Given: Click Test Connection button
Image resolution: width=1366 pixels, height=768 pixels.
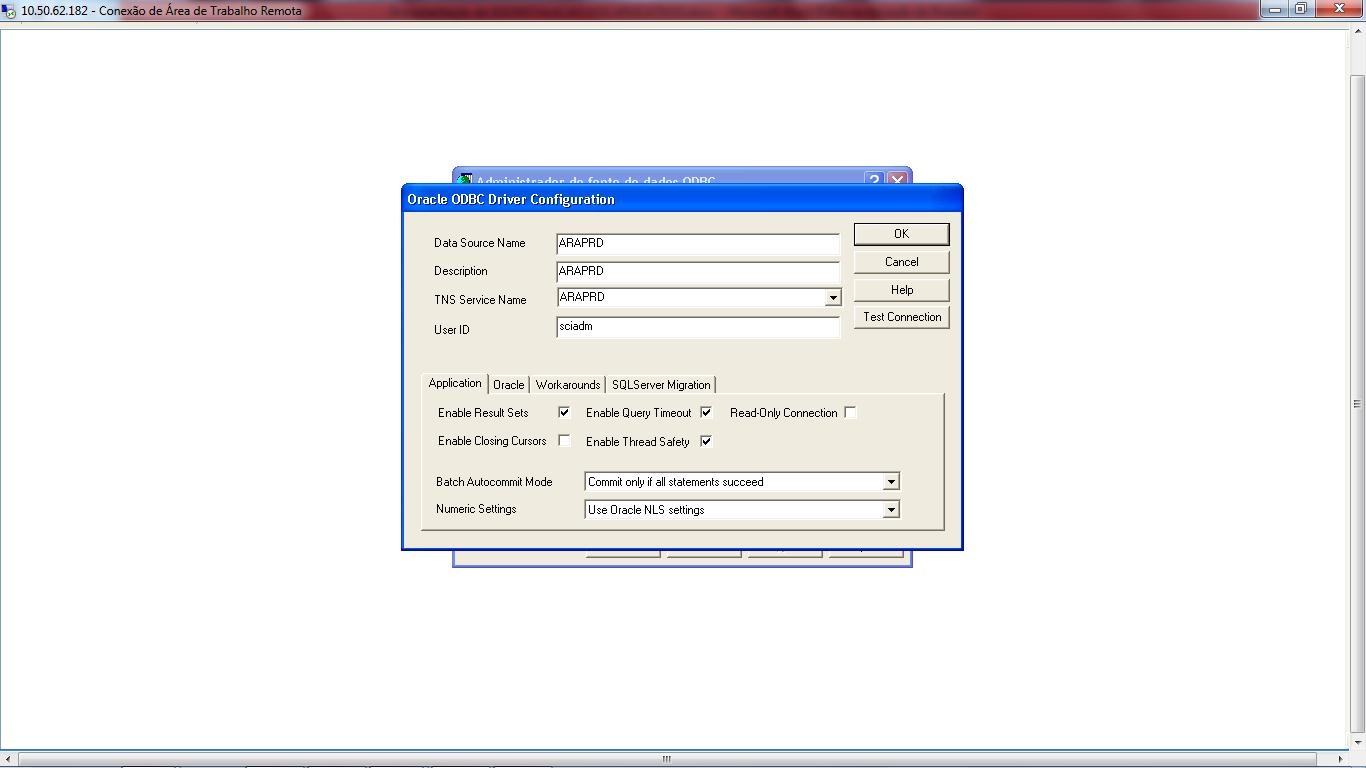Looking at the screenshot, I should tap(901, 317).
